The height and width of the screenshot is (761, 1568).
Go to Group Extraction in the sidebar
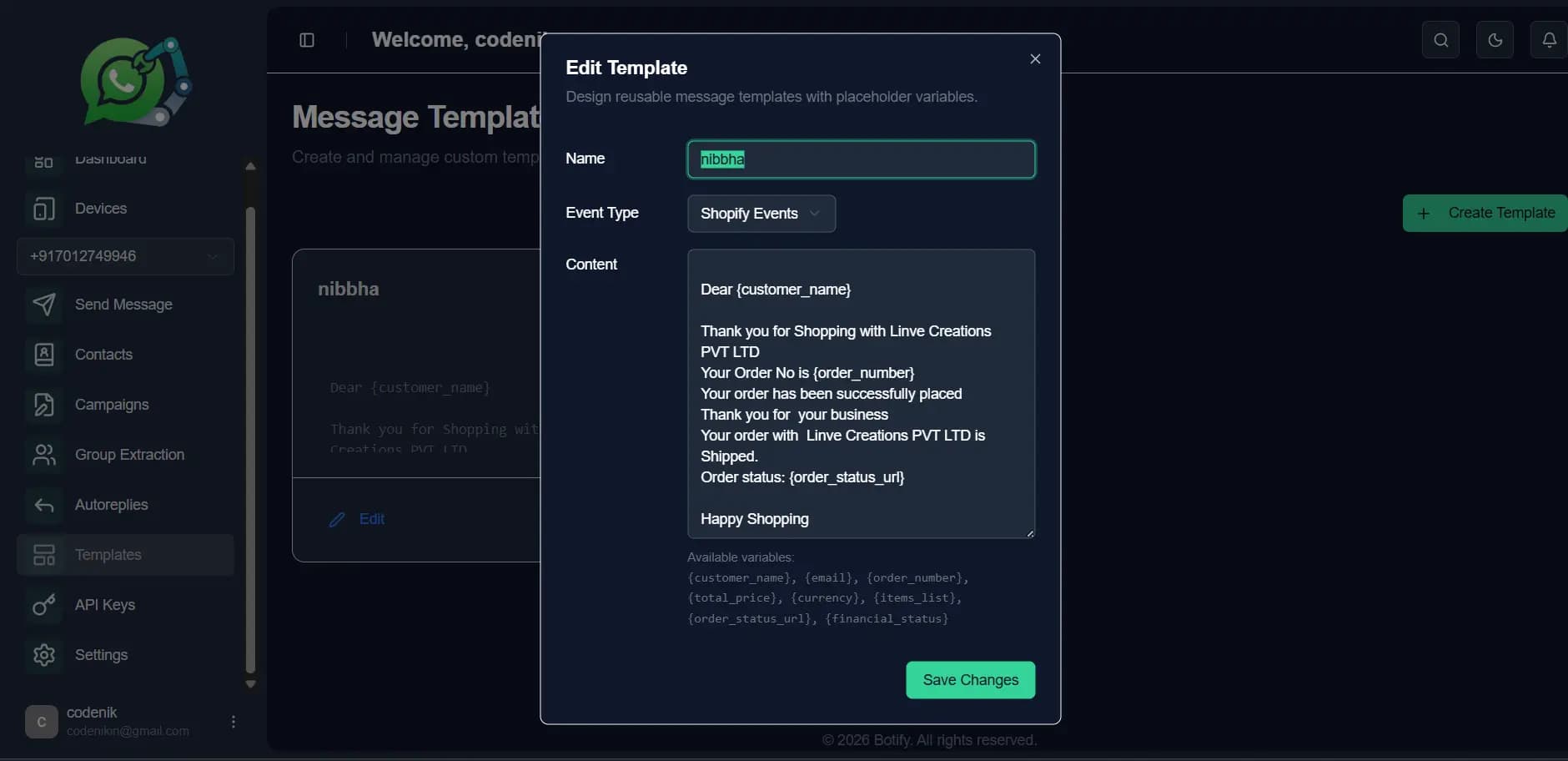(129, 455)
